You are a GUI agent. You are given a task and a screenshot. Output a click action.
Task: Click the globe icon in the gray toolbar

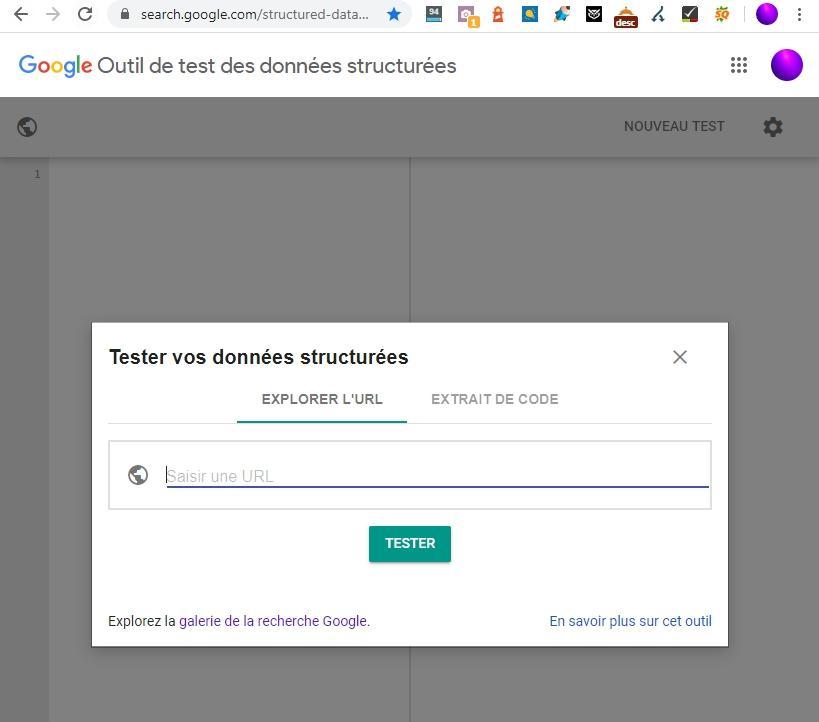(x=28, y=127)
